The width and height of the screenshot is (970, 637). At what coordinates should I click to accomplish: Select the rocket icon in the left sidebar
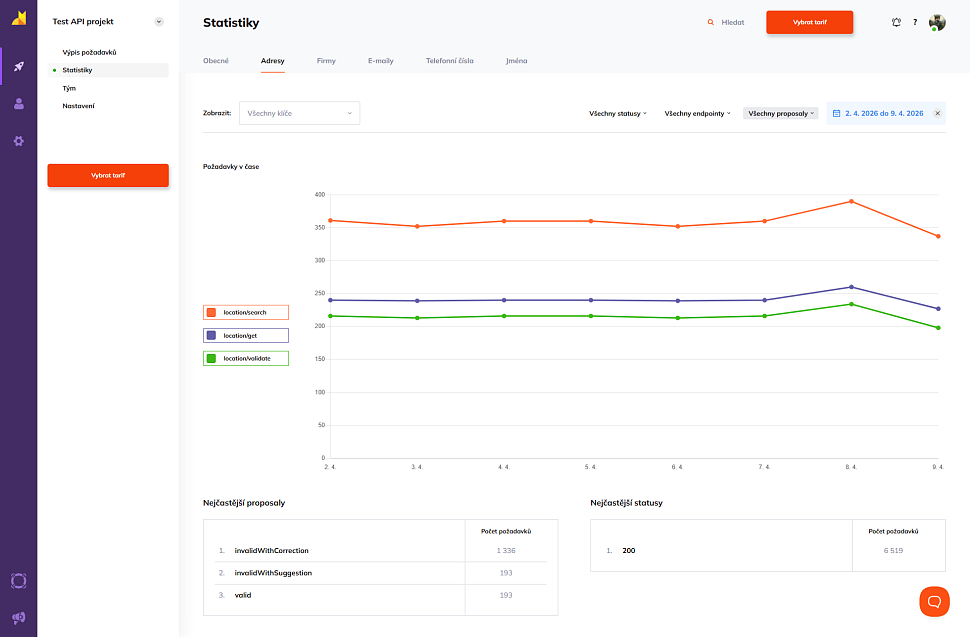click(x=18, y=66)
